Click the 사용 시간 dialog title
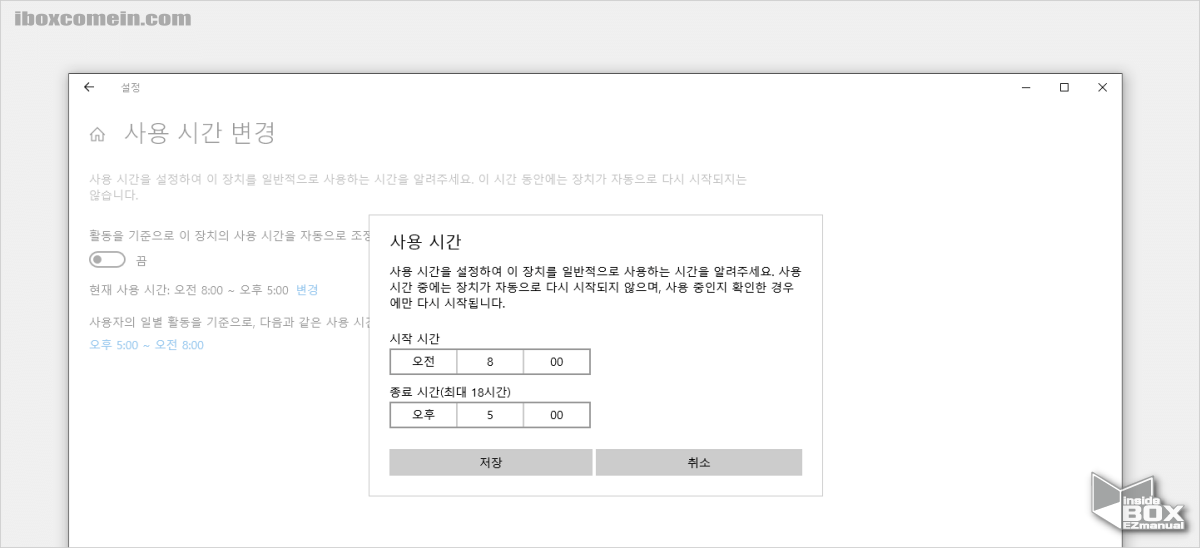 pyautogui.click(x=425, y=241)
